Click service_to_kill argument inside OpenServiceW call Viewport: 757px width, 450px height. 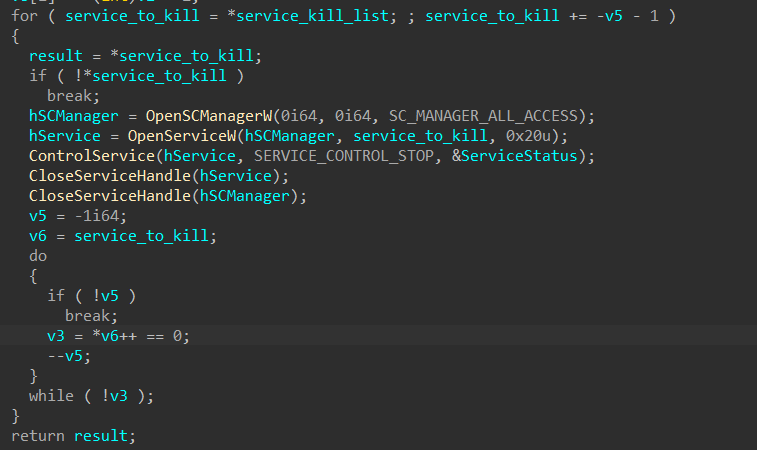click(420, 136)
